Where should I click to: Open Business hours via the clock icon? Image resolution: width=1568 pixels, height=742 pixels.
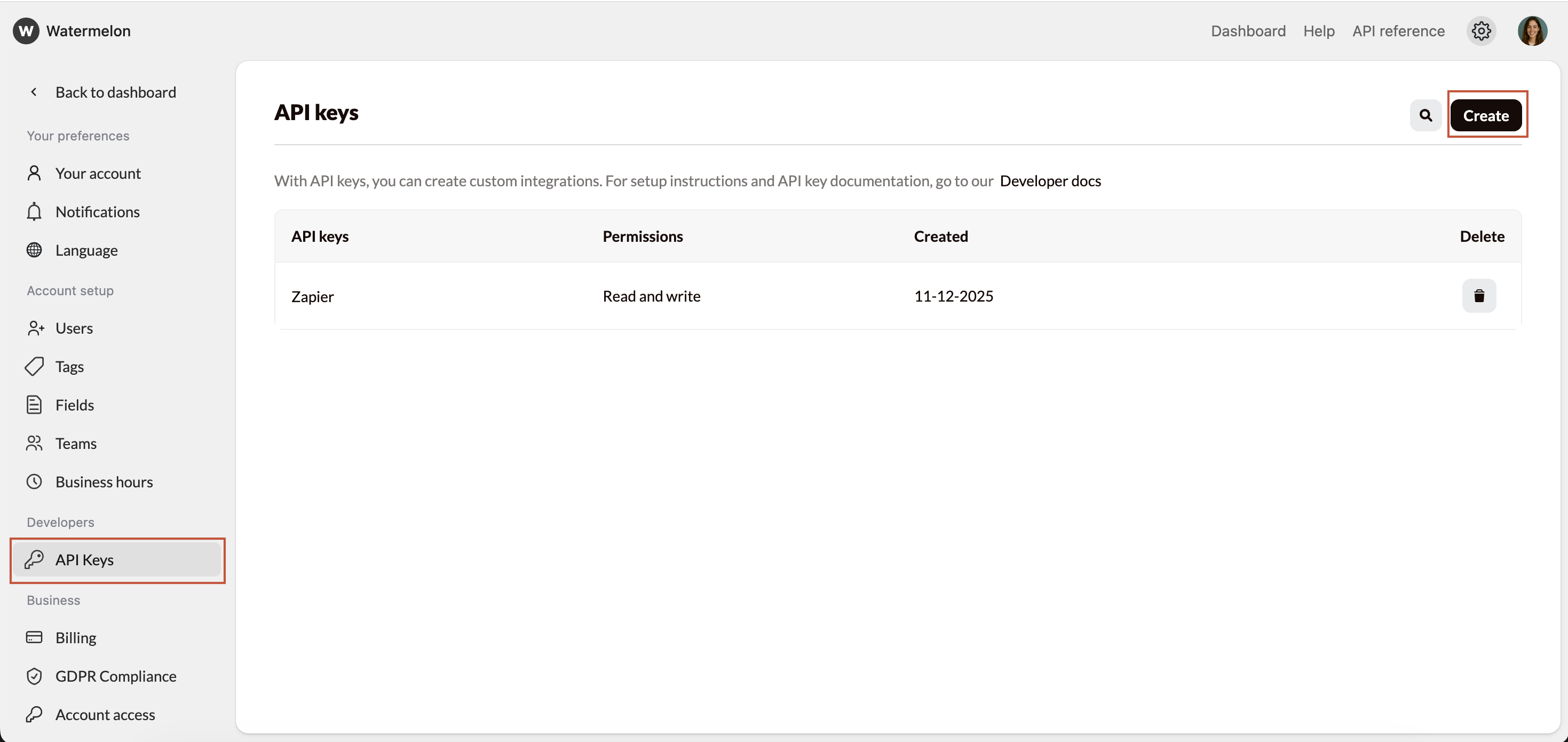[34, 481]
